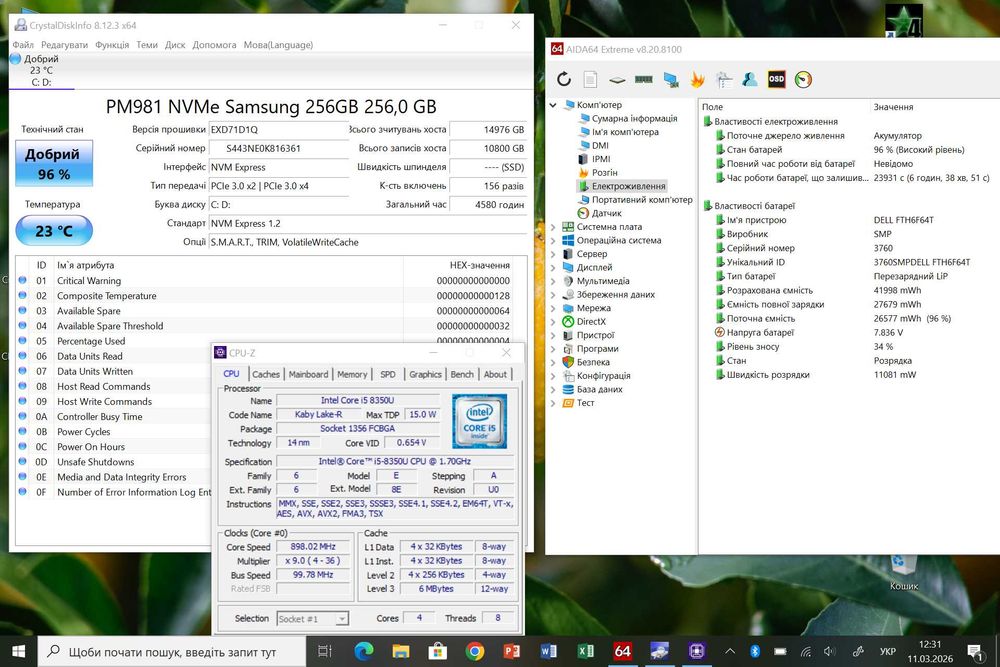The width and height of the screenshot is (1000, 667).
Task: Expand the Дисплей tree node
Action: tap(552, 268)
